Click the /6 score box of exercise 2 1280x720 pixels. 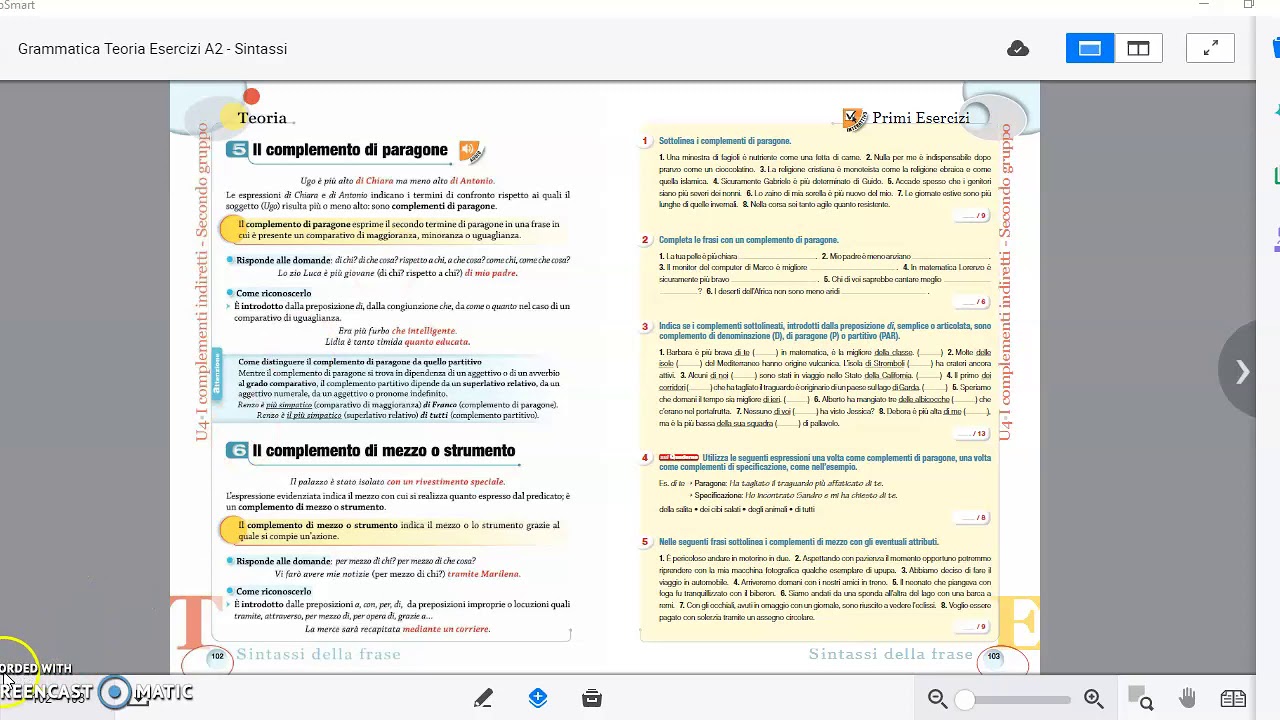coord(971,301)
